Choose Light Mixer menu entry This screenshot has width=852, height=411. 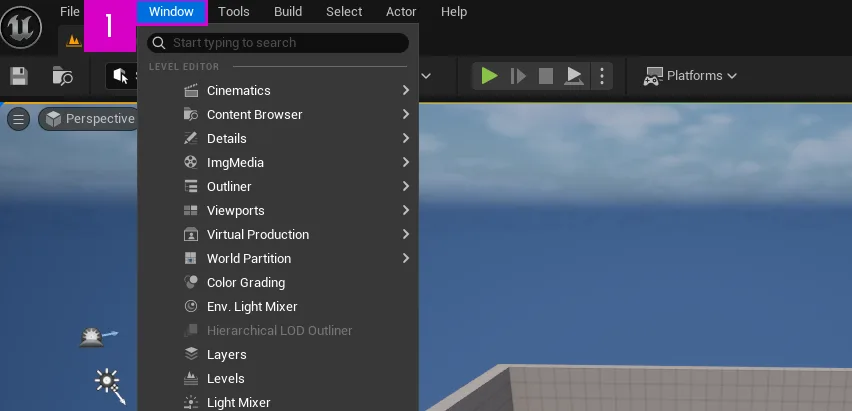tap(278, 402)
